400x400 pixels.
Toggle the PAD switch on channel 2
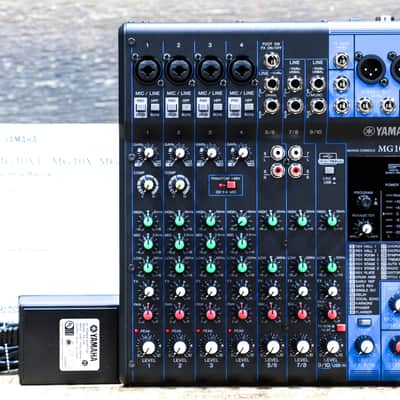tap(172, 107)
